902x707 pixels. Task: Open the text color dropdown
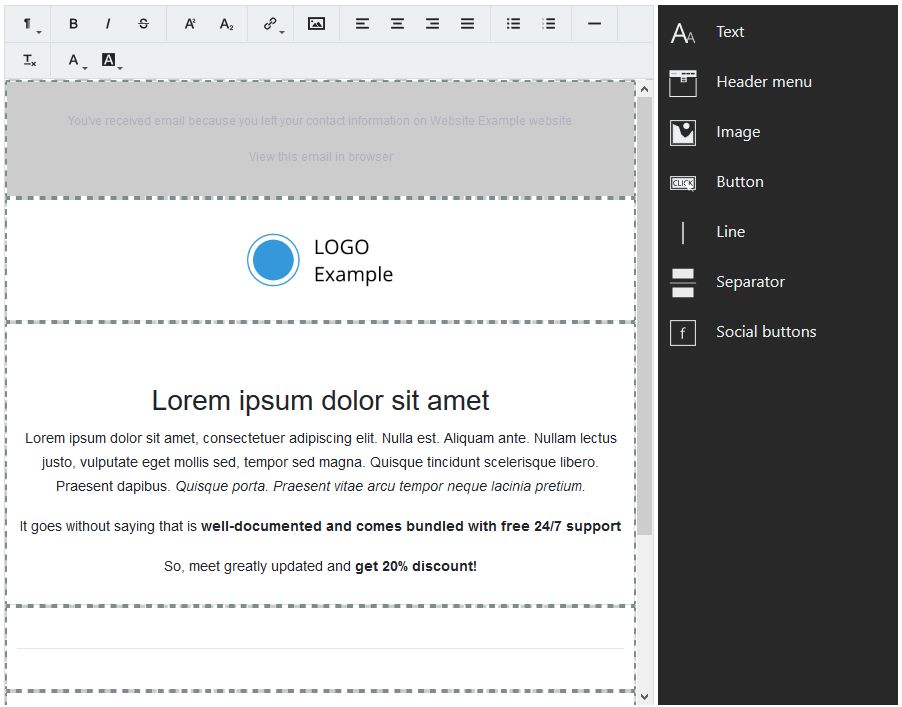[76, 61]
